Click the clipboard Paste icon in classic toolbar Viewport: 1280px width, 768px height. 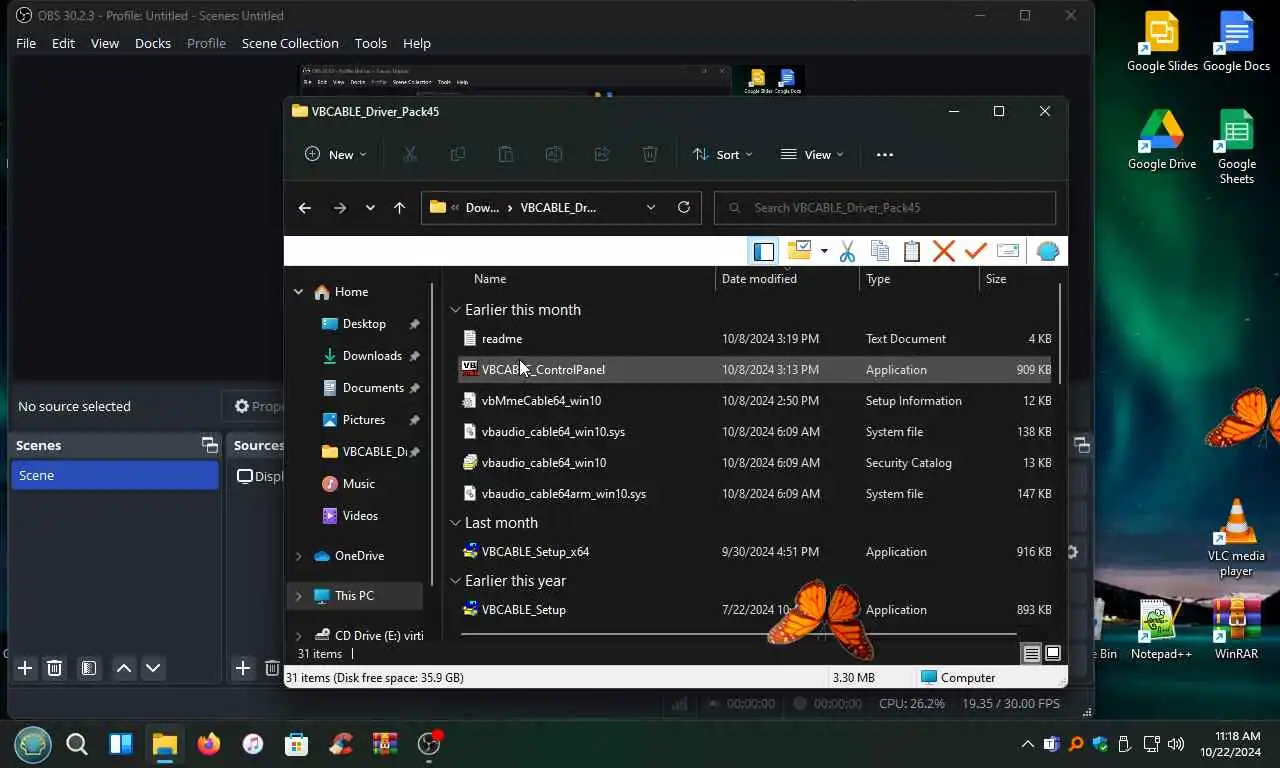911,251
